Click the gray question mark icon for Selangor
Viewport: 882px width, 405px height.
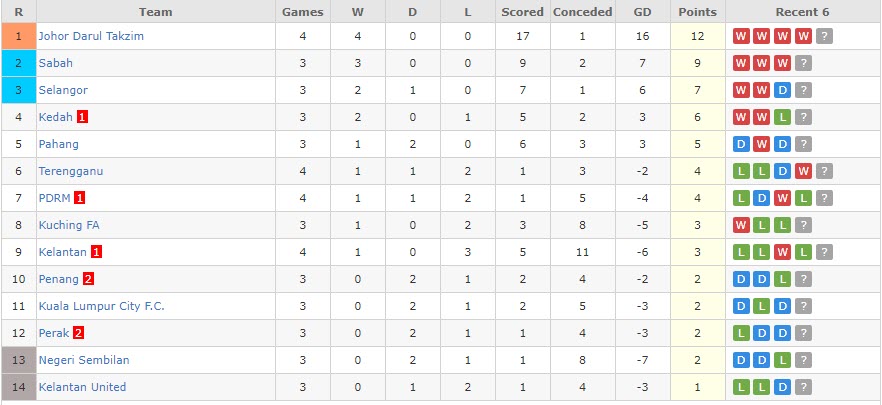click(803, 90)
